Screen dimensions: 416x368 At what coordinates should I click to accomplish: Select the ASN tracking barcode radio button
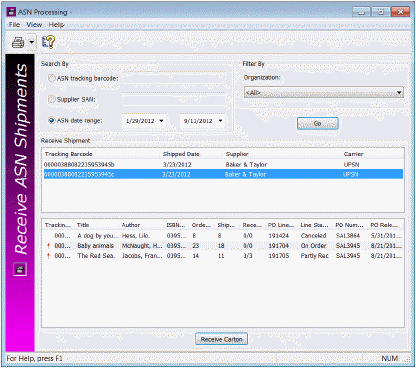pyautogui.click(x=51, y=78)
